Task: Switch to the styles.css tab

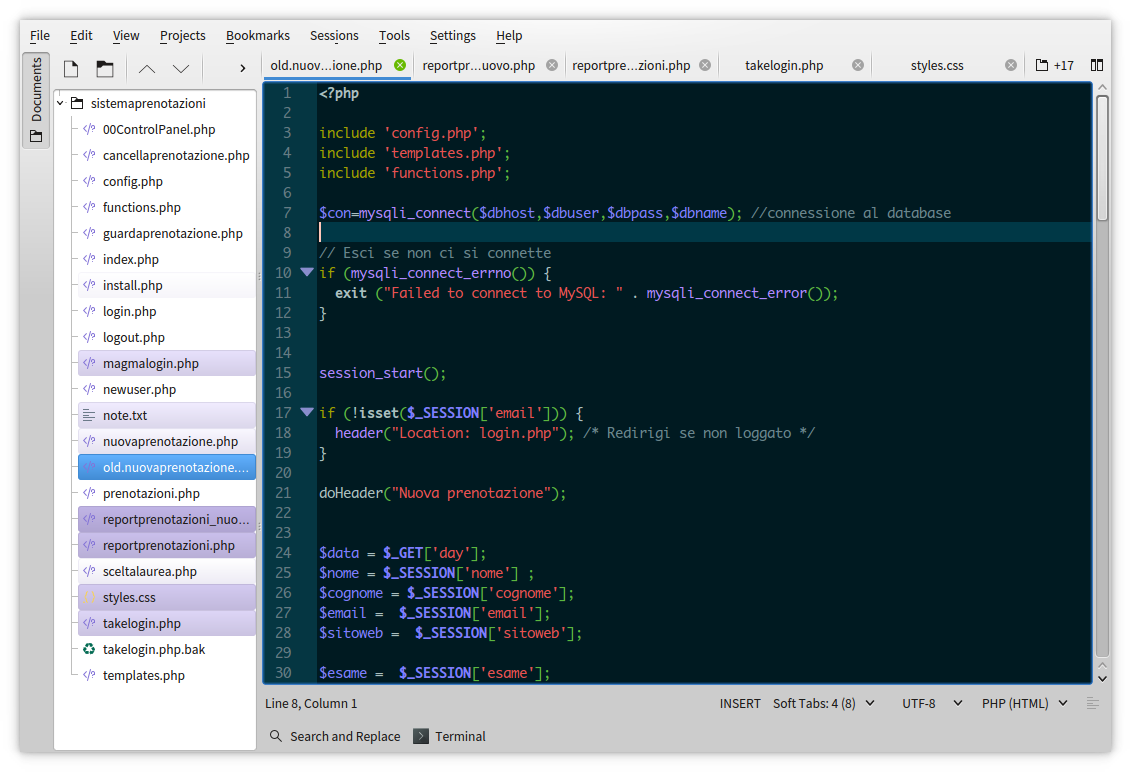Action: (x=937, y=66)
